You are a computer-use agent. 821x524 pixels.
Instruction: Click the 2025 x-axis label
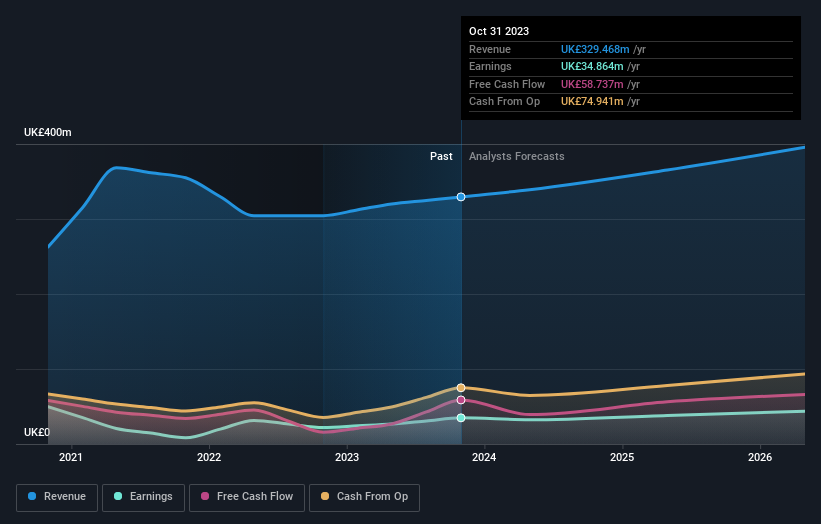622,457
